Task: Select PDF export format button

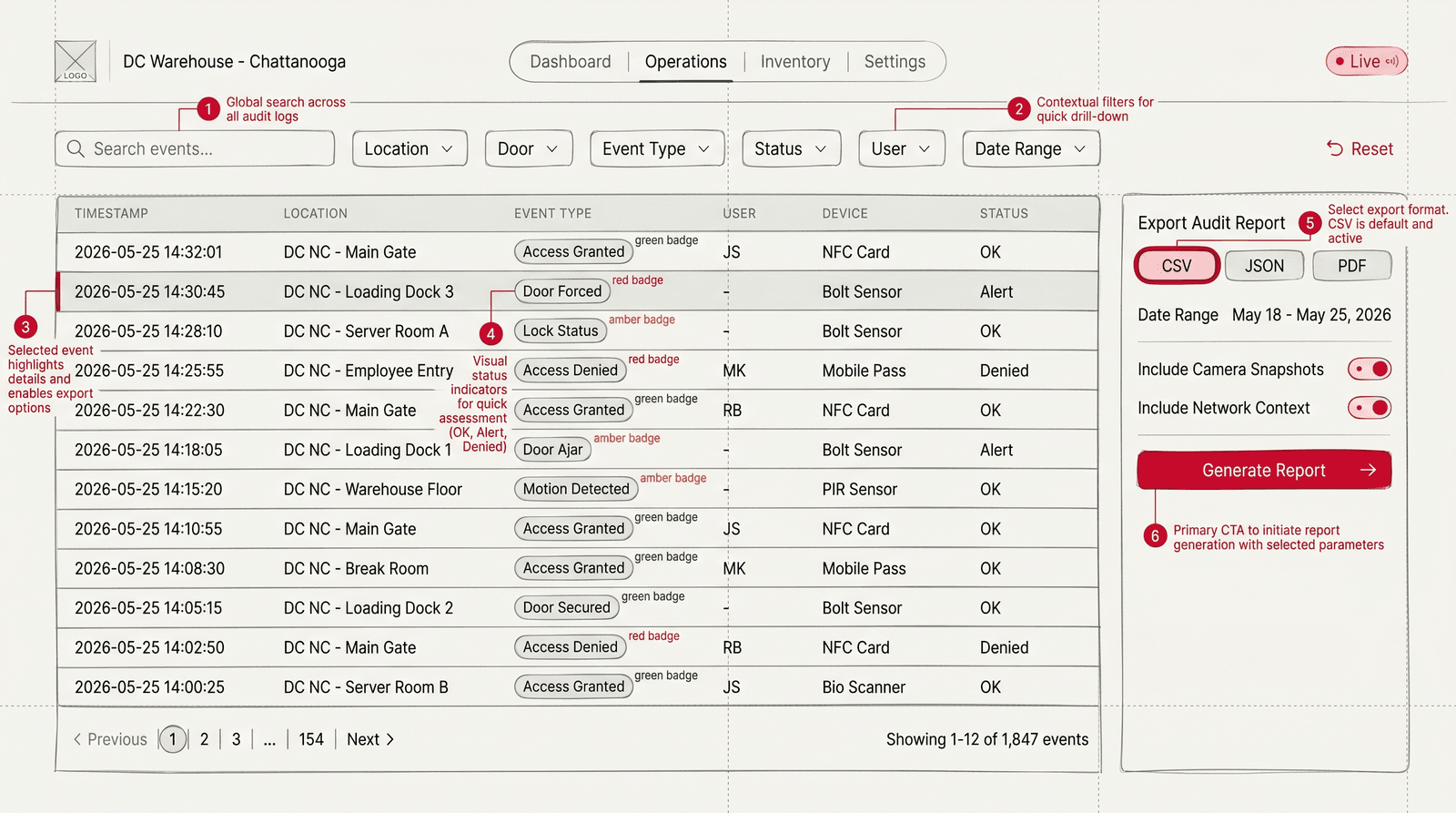Action: click(x=1352, y=266)
